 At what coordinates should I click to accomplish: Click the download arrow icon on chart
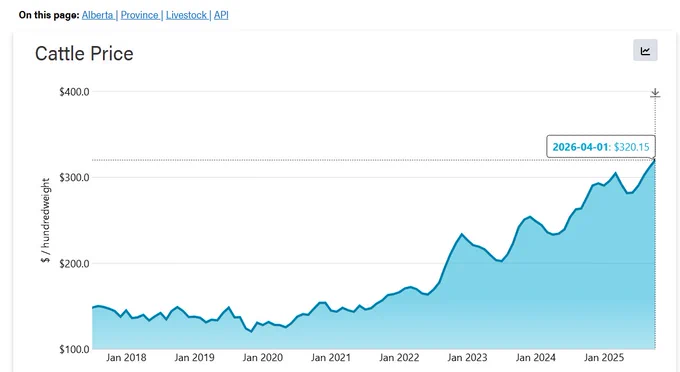click(655, 93)
